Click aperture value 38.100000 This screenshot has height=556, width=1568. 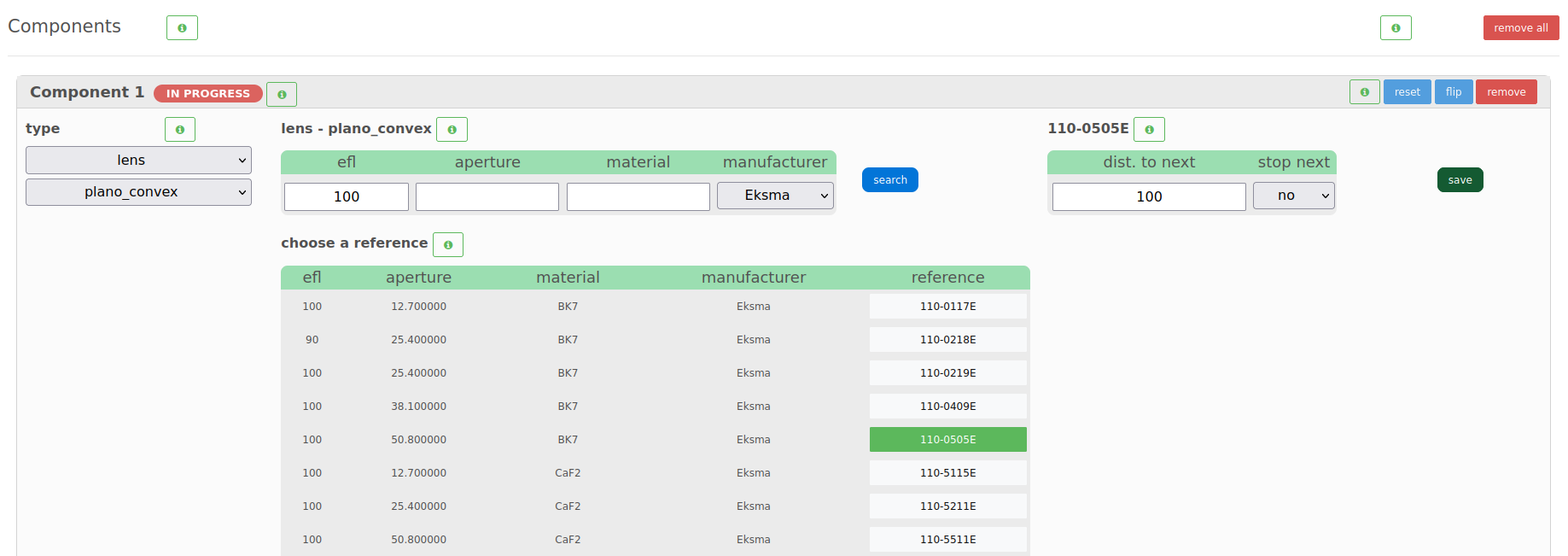[419, 406]
